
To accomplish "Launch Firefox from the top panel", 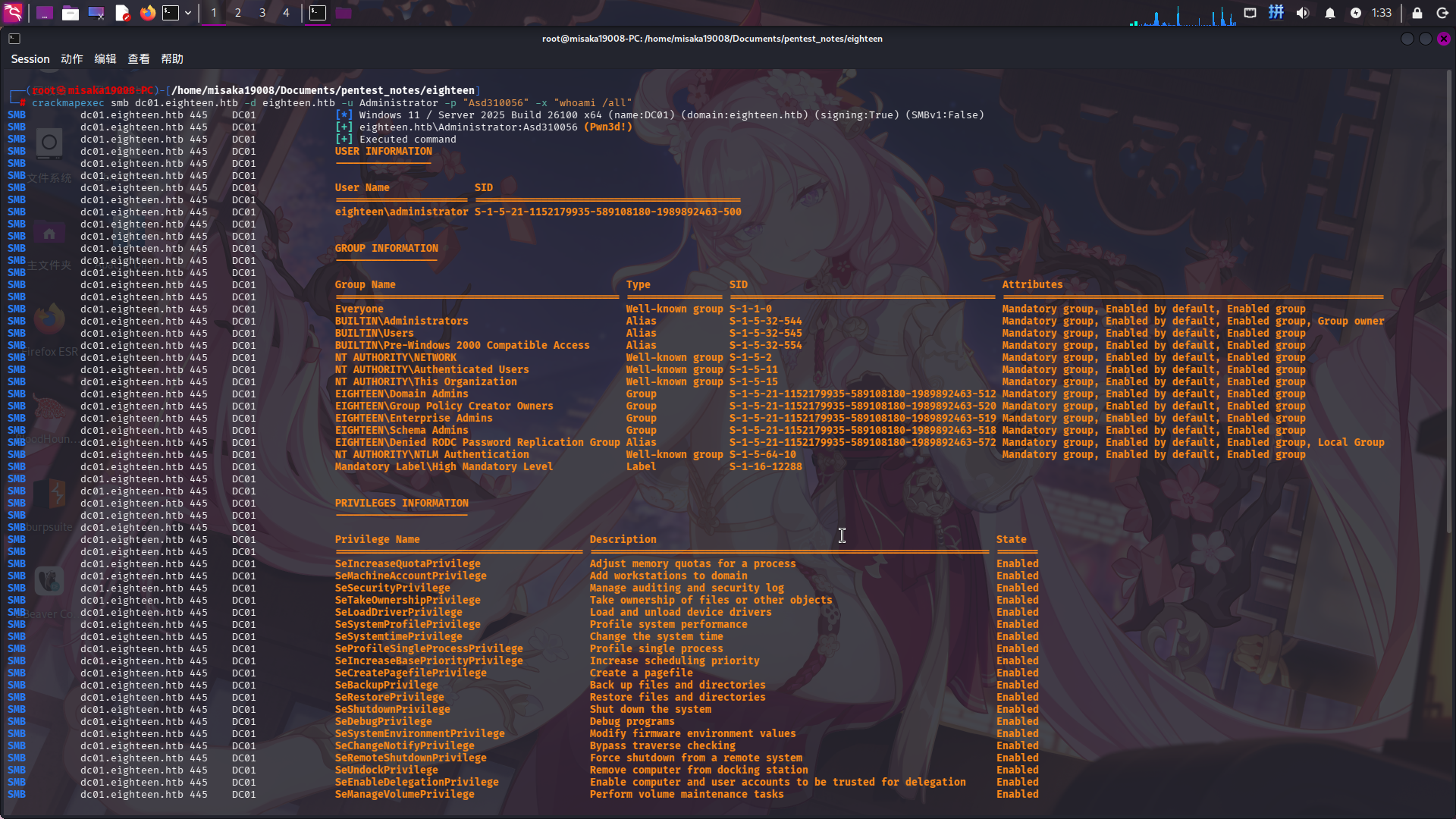I will coord(148,13).
